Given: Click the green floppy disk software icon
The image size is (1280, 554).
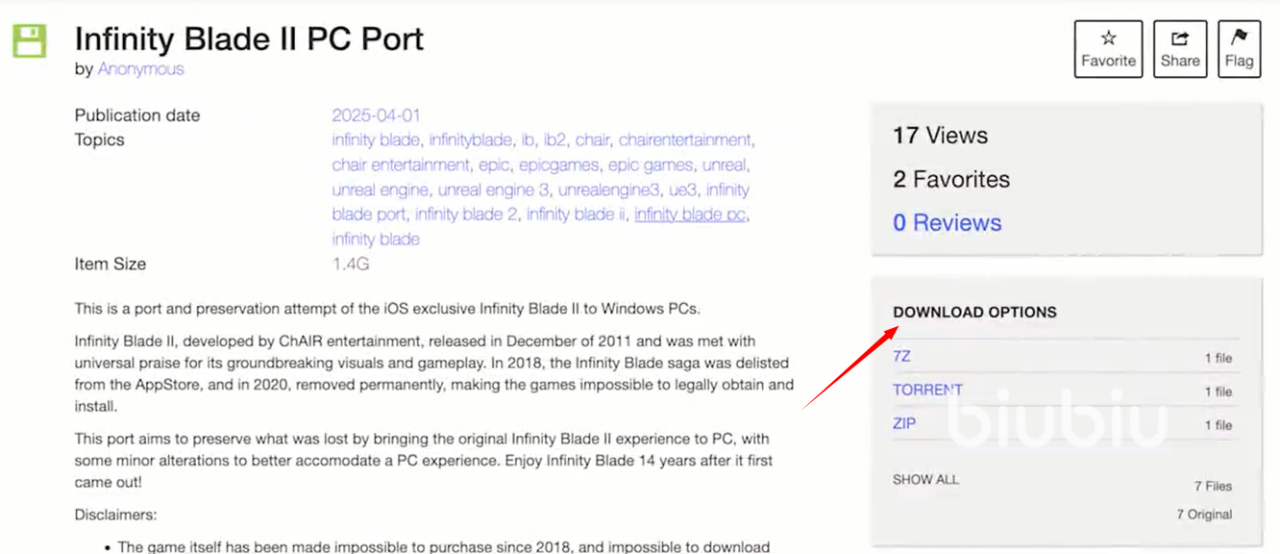Looking at the screenshot, I should coord(30,41).
